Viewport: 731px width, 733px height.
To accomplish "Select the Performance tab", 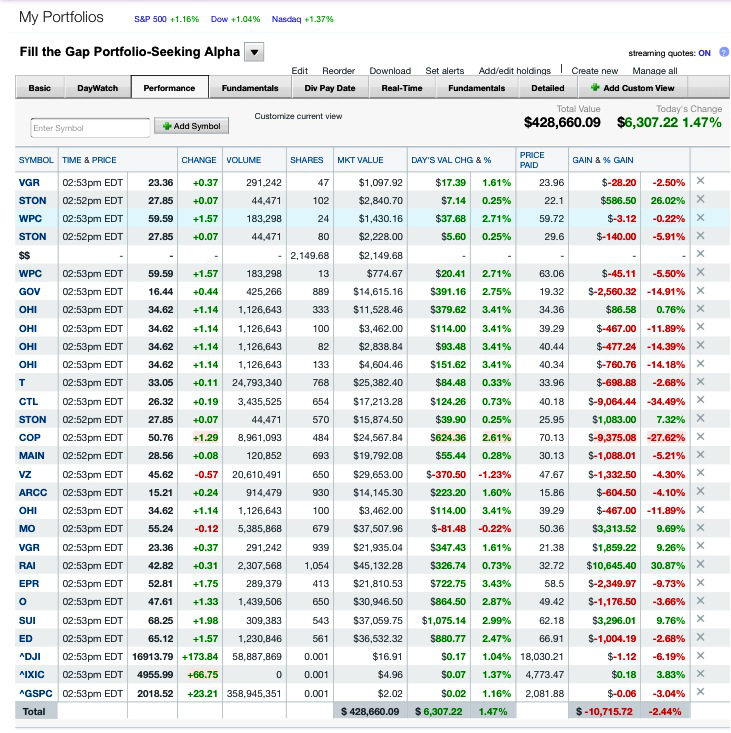I will click(x=169, y=88).
